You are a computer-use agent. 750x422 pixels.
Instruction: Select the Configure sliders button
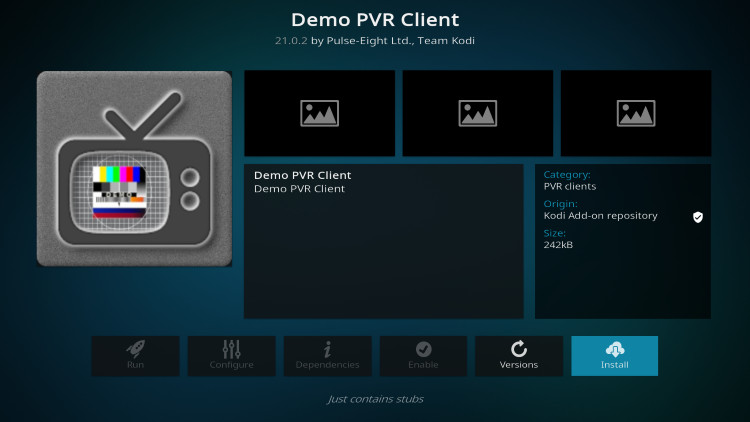coord(232,355)
